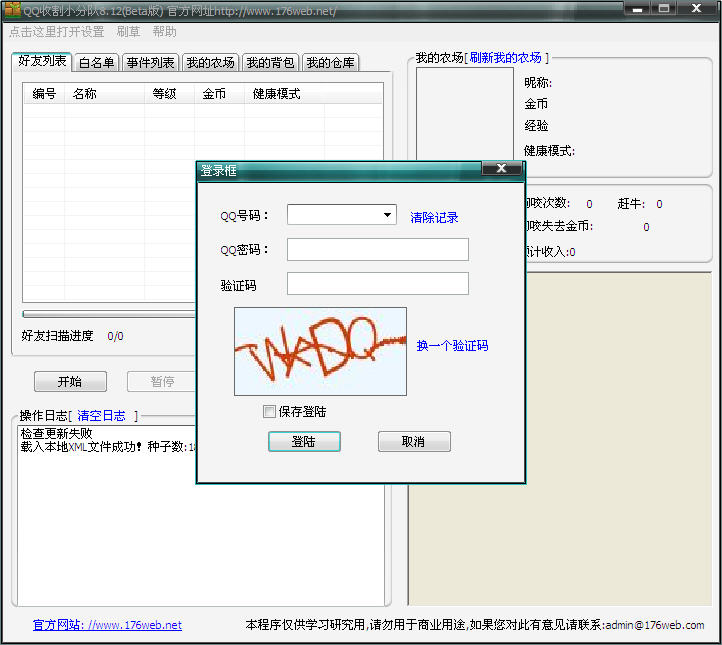Click the 健康模式 column header
The width and height of the screenshot is (722, 645).
pyautogui.click(x=284, y=94)
